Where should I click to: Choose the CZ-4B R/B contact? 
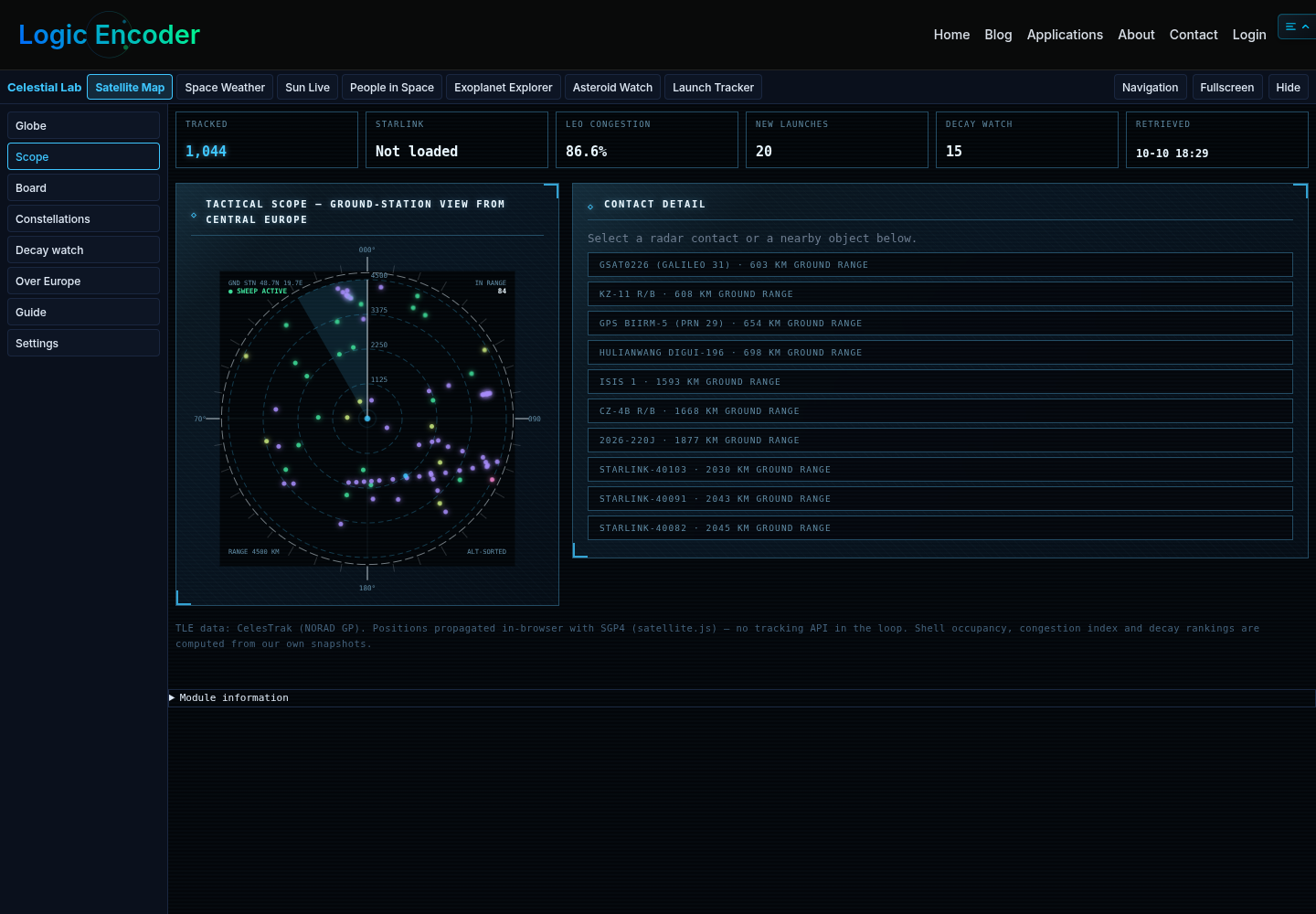coord(939,410)
